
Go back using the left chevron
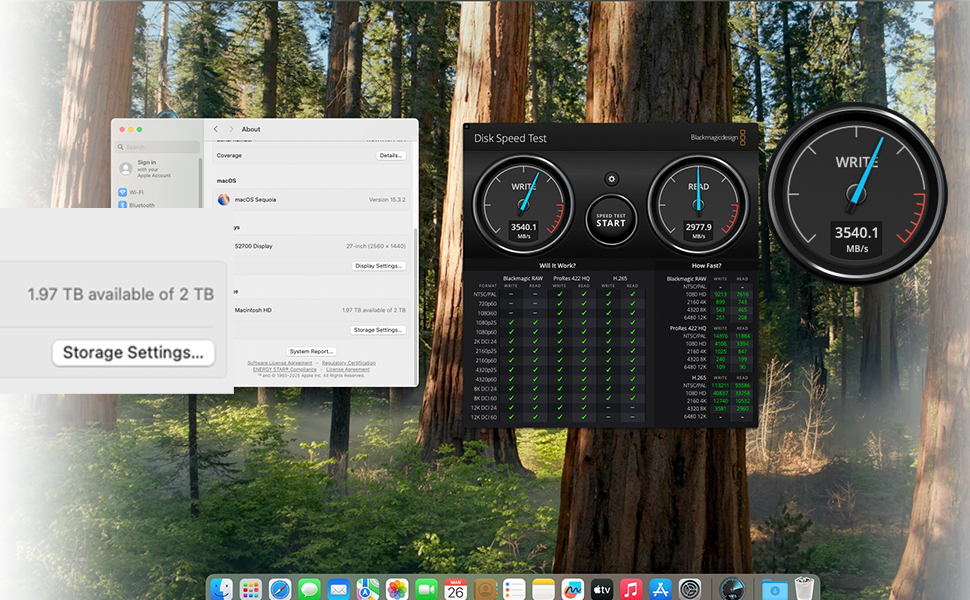[216, 129]
